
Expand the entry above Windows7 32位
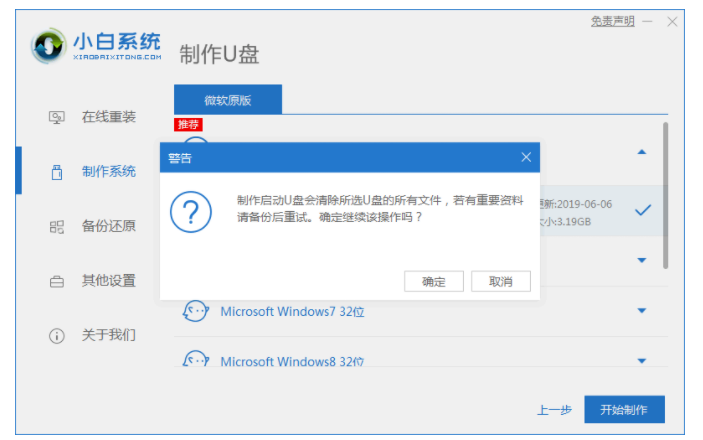642,260
